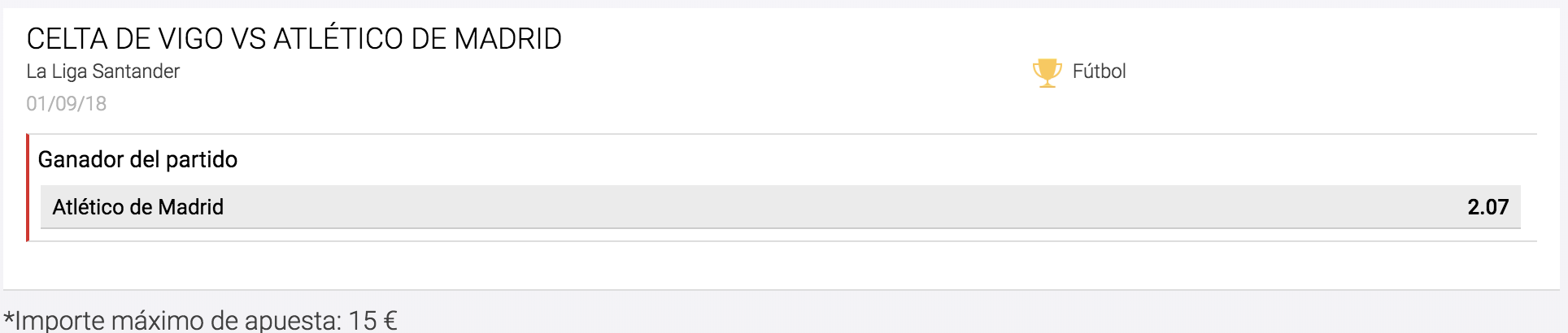Click CELTA DE VIGO in the match title
Screen dimensions: 1568x333
(125, 38)
